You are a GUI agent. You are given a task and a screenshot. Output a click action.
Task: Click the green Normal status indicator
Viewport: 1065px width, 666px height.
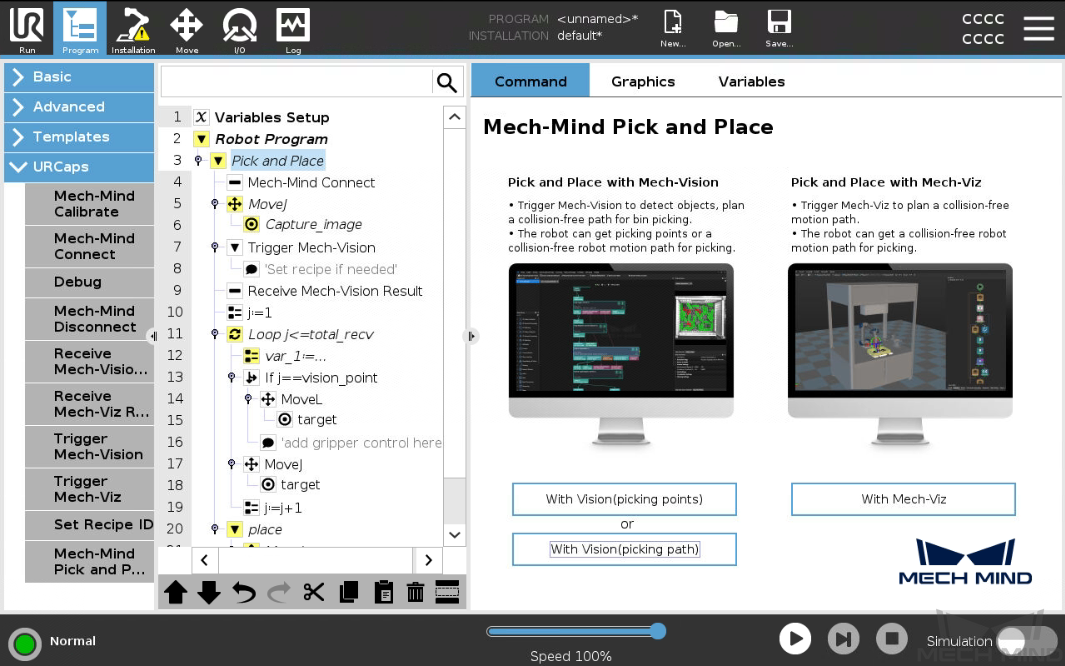25,644
